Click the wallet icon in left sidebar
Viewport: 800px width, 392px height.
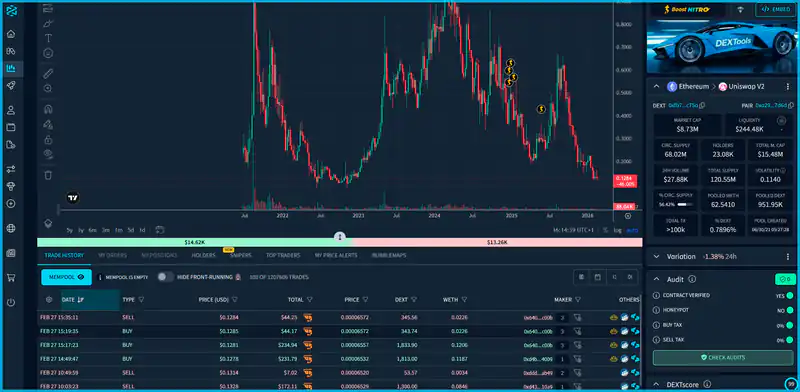click(x=11, y=127)
